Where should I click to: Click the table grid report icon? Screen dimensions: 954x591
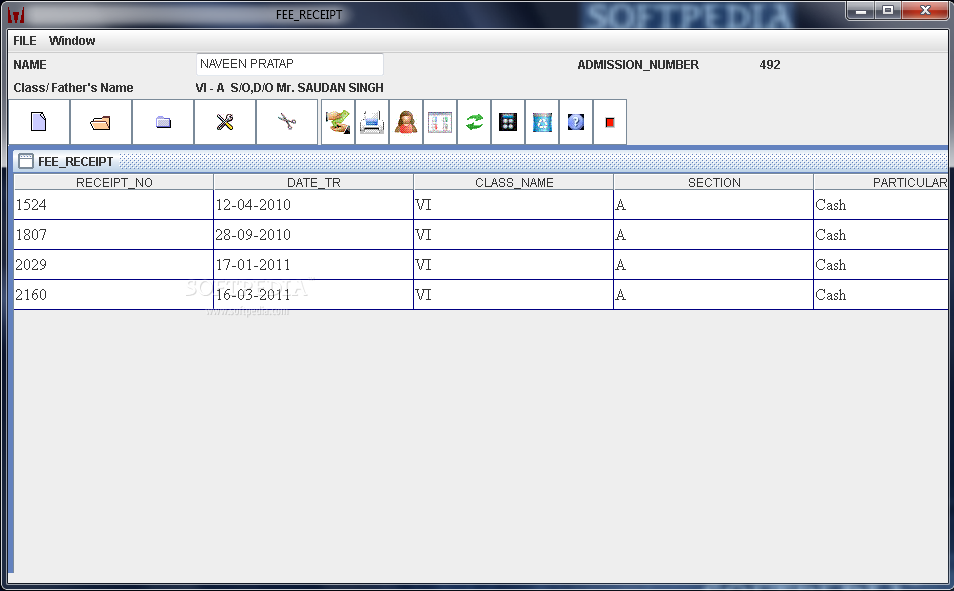coord(440,122)
